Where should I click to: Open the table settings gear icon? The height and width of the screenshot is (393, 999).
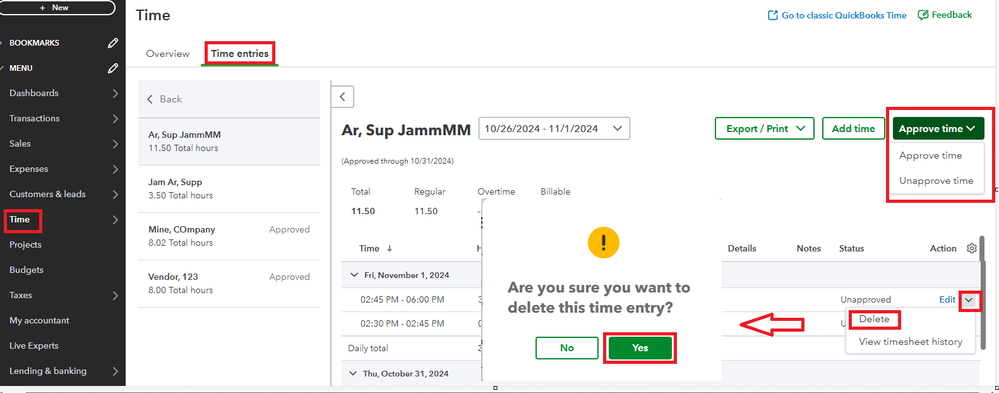972,248
